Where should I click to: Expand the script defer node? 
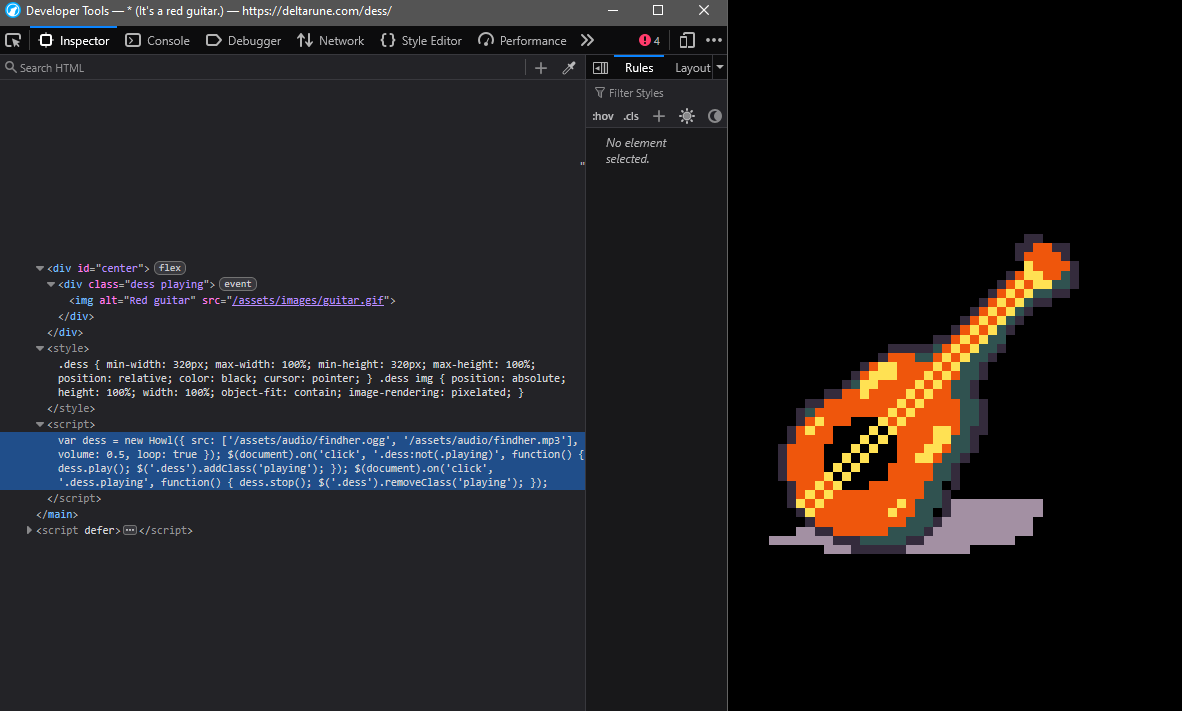tap(29, 530)
